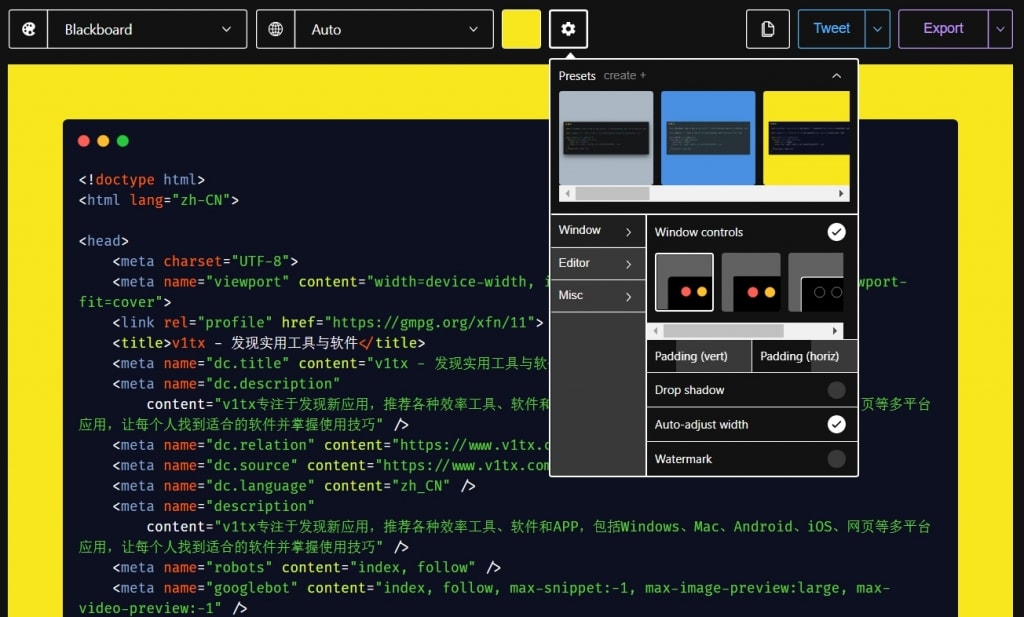Click the Export button
The width and height of the screenshot is (1024, 617).
click(x=943, y=29)
